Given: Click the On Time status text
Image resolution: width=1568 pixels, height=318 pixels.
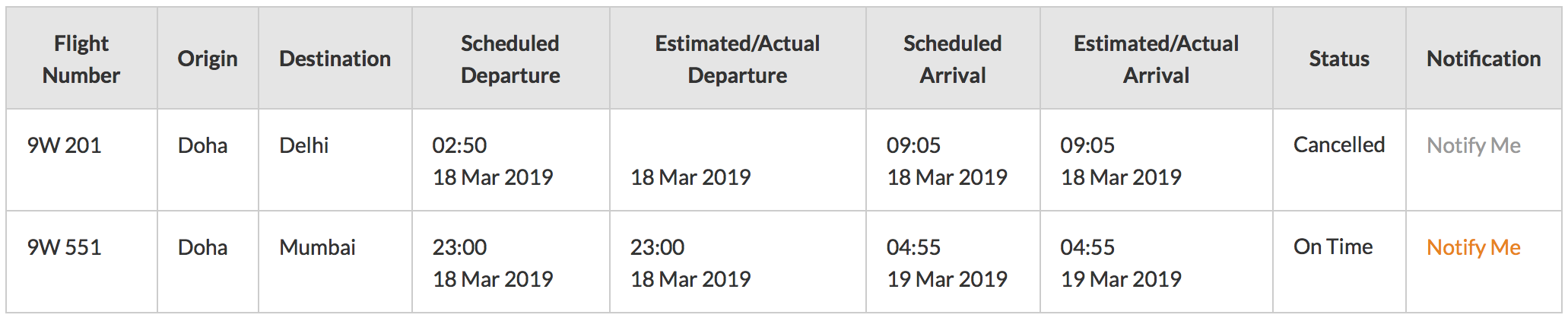Looking at the screenshot, I should point(1333,246).
